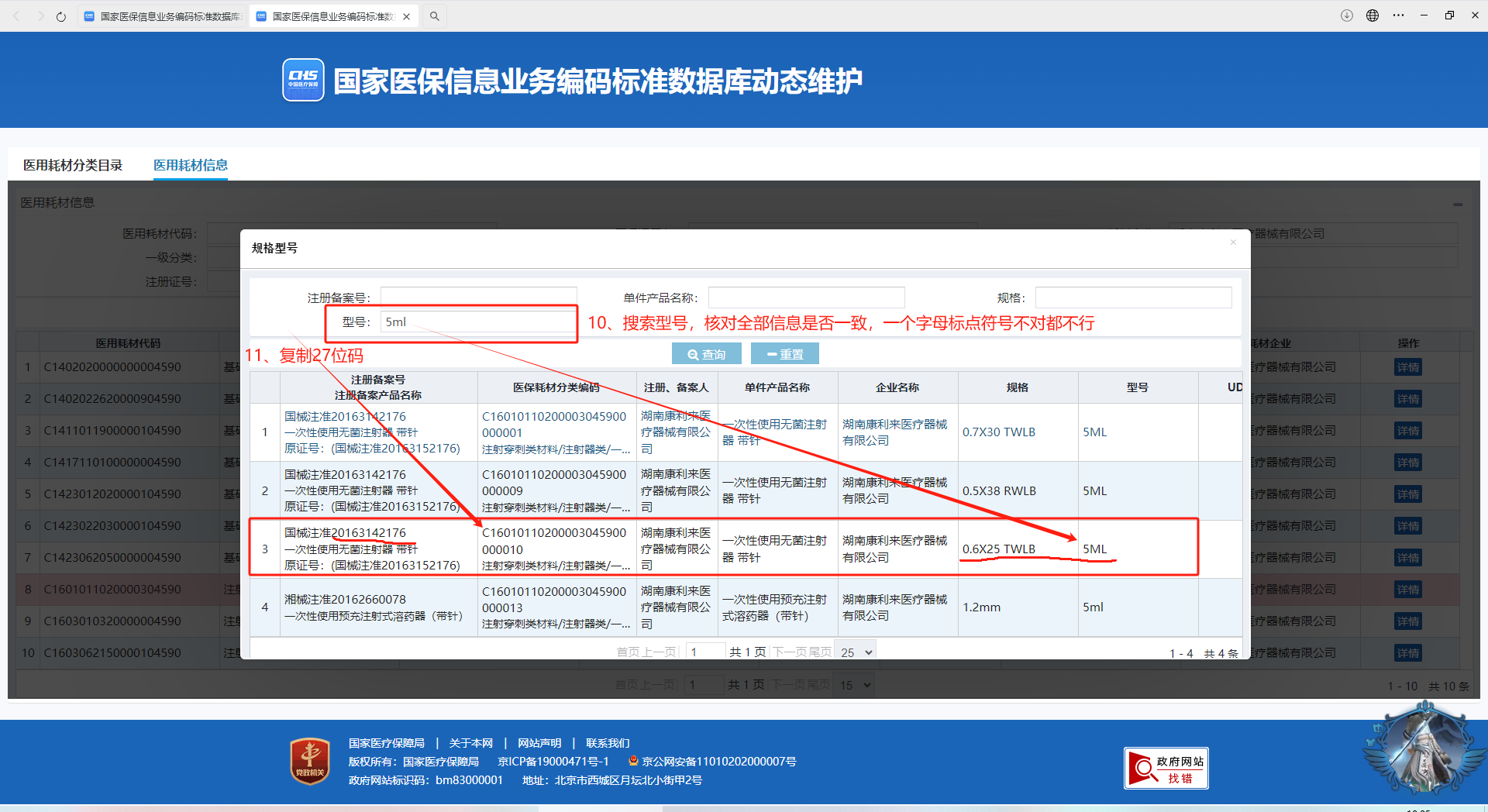Open 详情 for row C14230120200000104590
Image resolution: width=1488 pixels, height=812 pixels.
[1407, 494]
